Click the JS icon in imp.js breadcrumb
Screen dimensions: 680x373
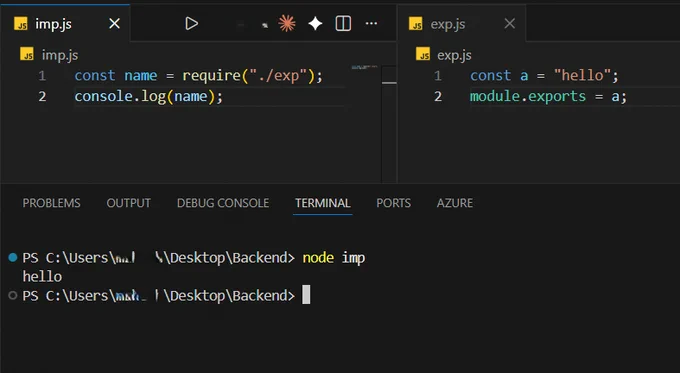pyautogui.click(x=27, y=54)
